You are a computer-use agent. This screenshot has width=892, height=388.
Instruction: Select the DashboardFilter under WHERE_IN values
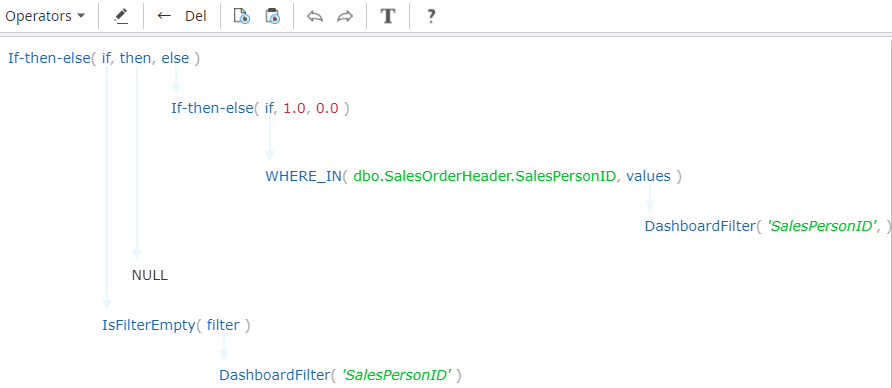click(x=700, y=226)
